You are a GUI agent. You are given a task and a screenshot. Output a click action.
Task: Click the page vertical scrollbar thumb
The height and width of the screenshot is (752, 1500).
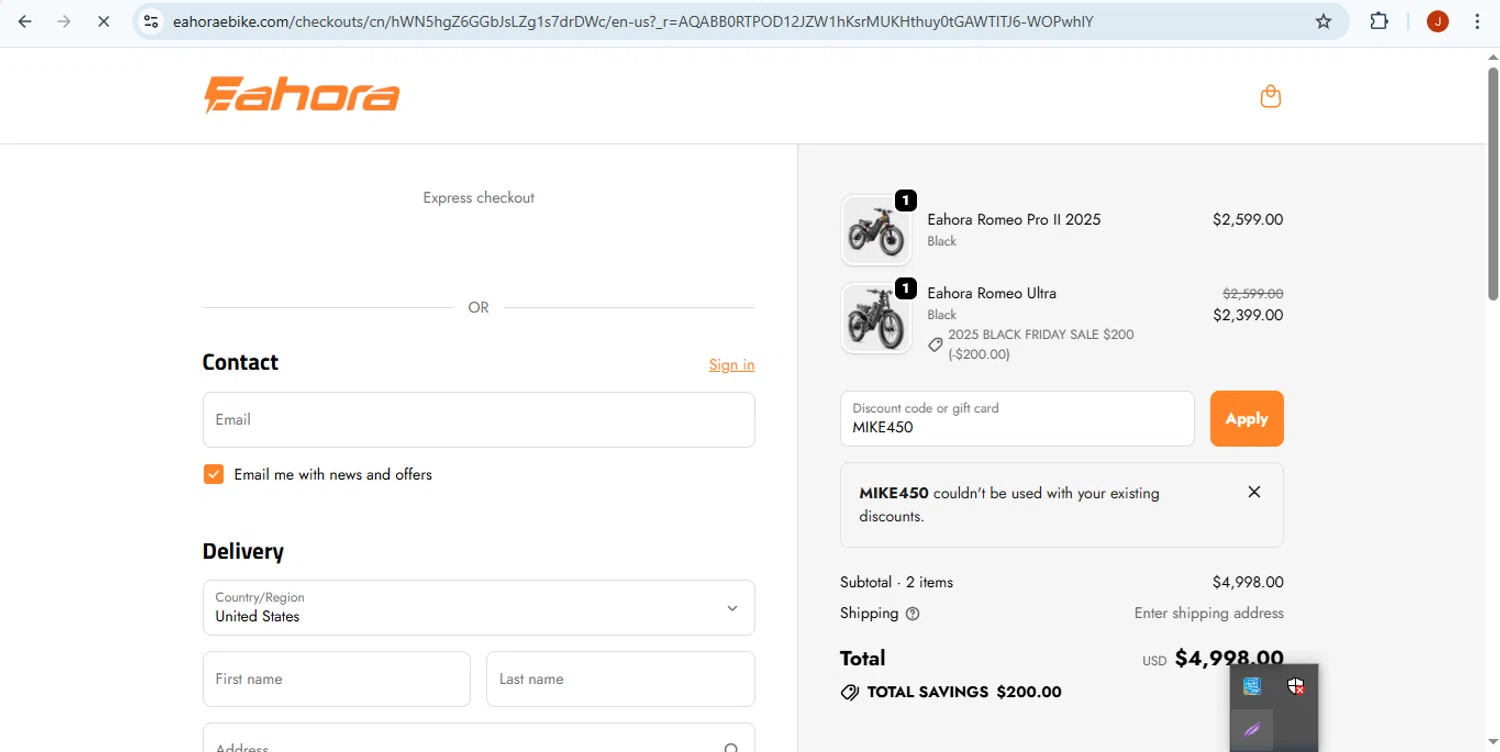point(1493,183)
